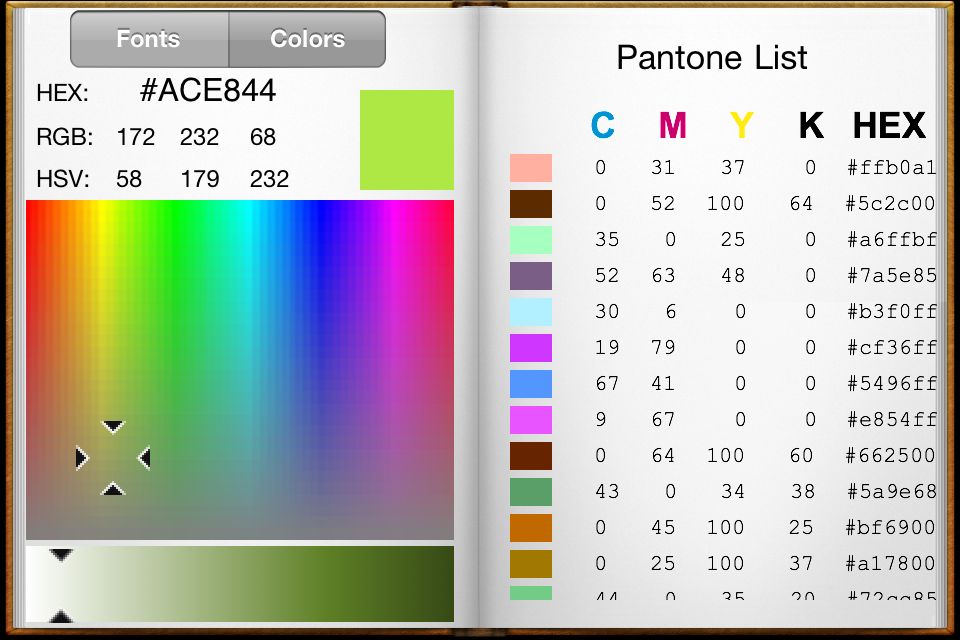
Task: Click the RGB blue value 68
Action: pos(263,137)
